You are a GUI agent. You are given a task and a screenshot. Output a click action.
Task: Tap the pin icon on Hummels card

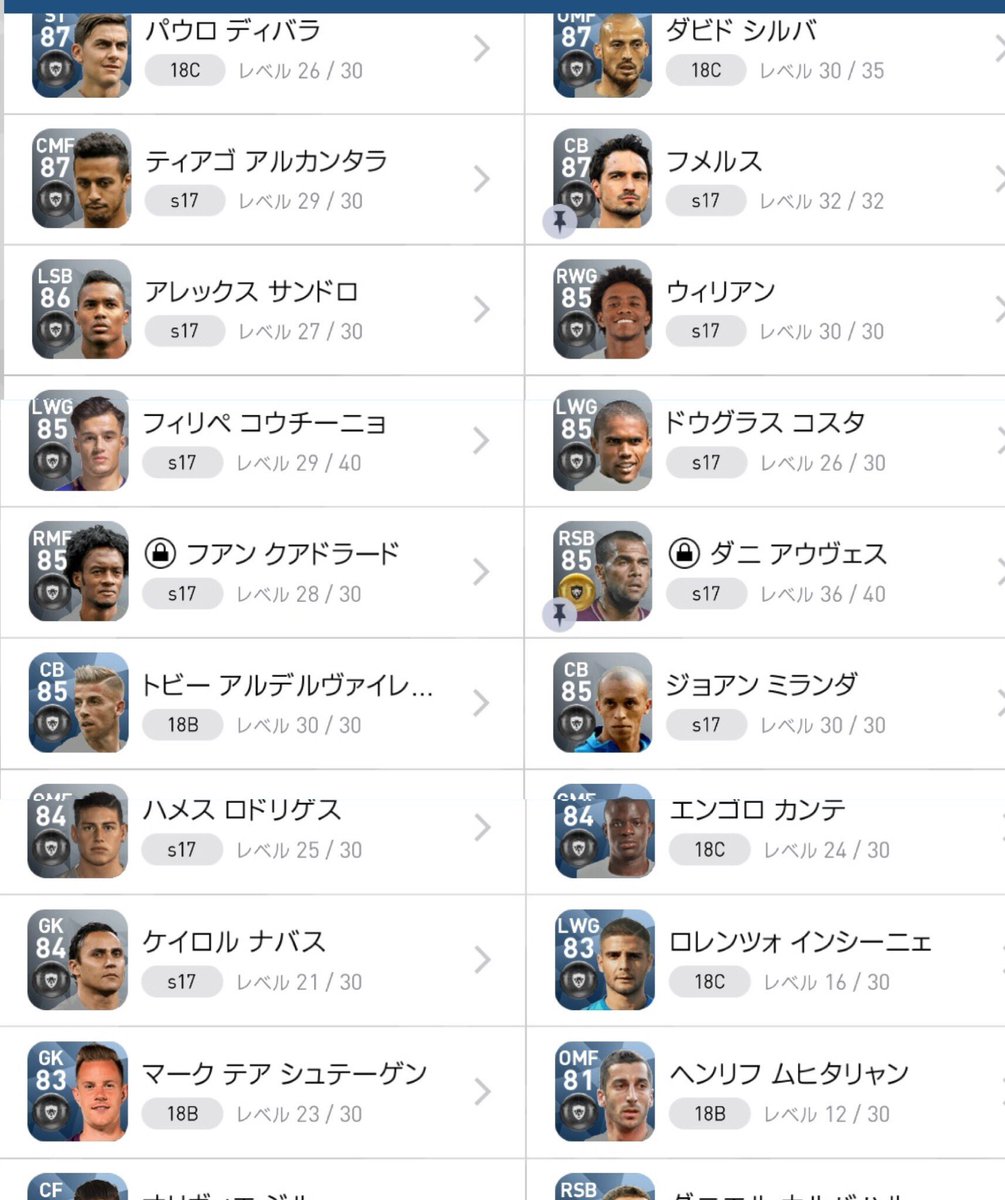560,221
